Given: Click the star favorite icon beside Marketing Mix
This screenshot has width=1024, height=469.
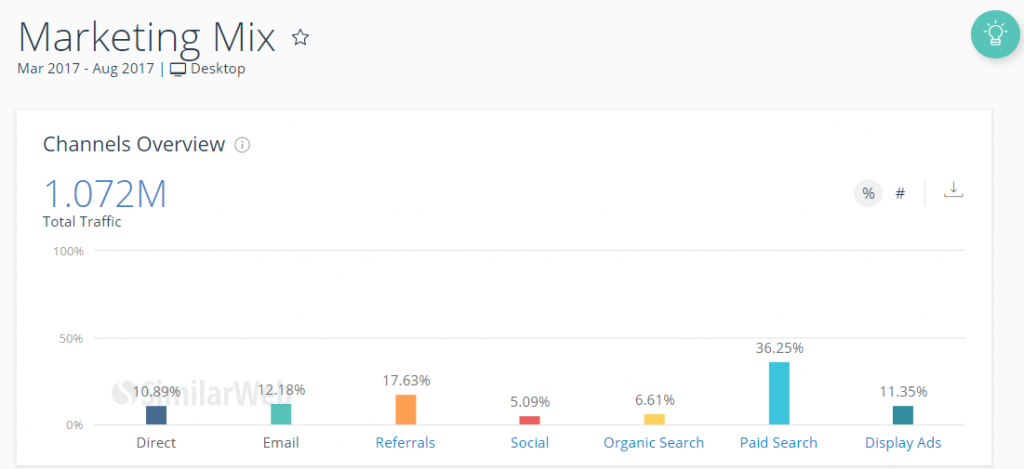Looking at the screenshot, I should tap(300, 38).
